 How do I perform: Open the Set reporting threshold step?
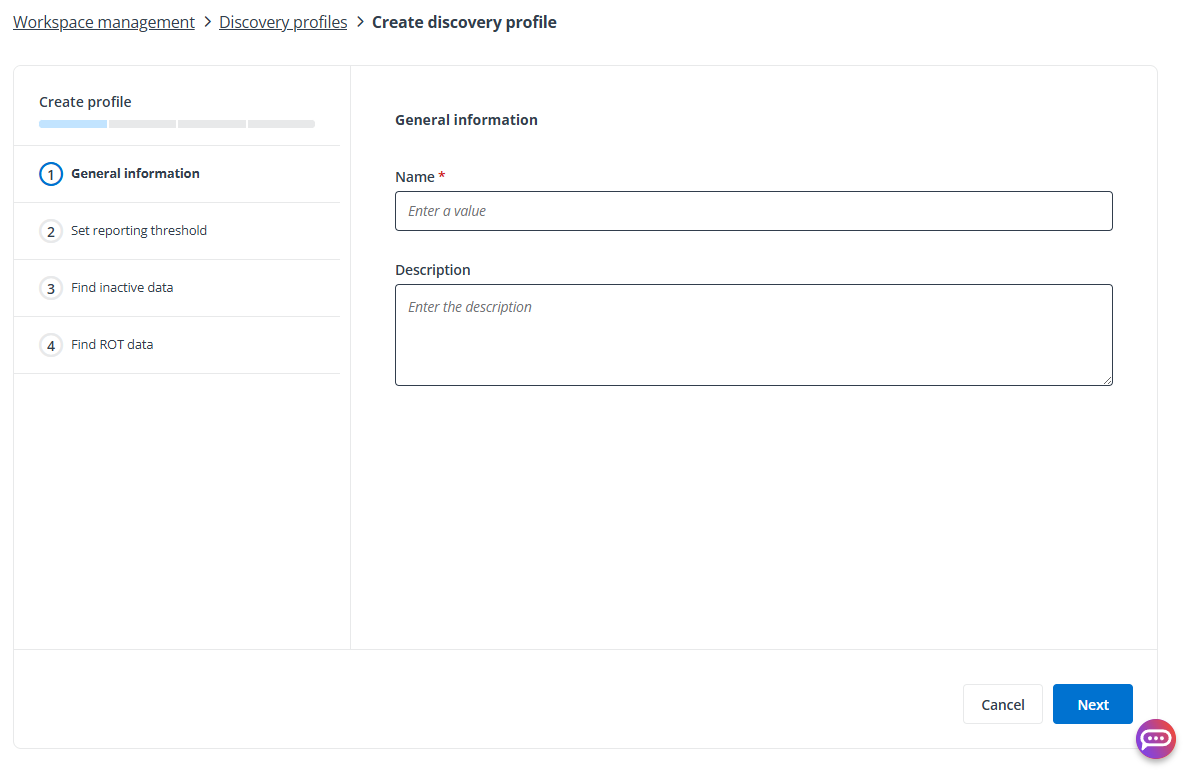(139, 230)
